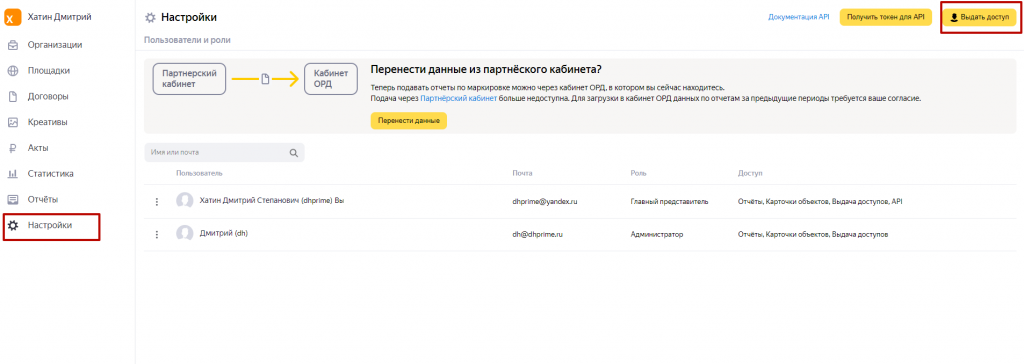Image resolution: width=1024 pixels, height=364 pixels.
Task: Click Получить токен для API button
Action: (x=886, y=18)
